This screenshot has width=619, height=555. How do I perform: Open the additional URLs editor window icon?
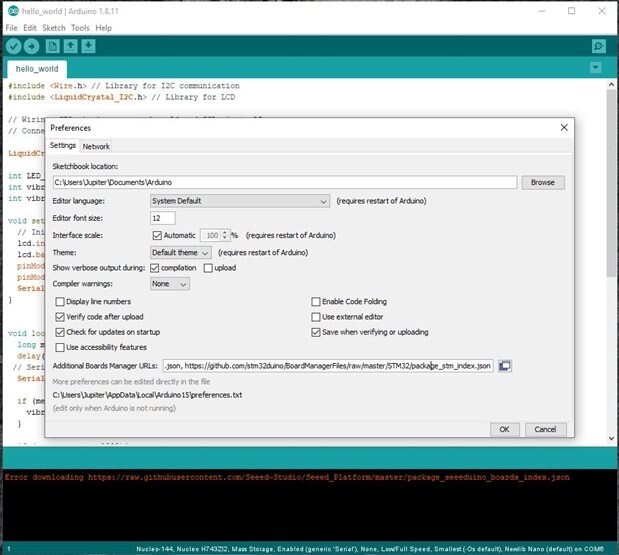[x=505, y=366]
